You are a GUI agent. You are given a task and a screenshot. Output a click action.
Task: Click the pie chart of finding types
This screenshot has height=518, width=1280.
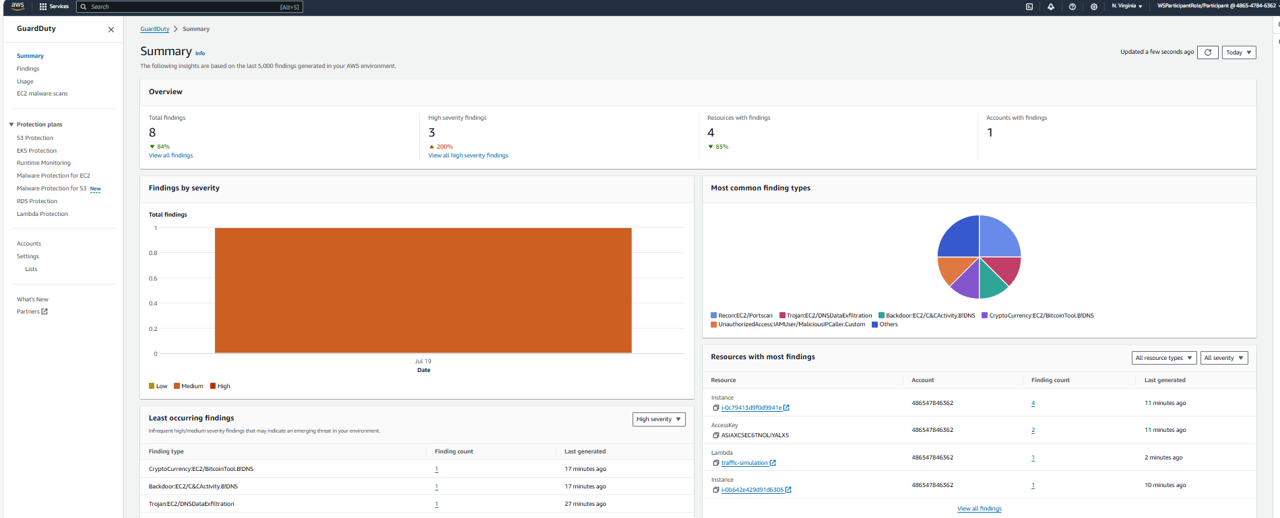(979, 257)
